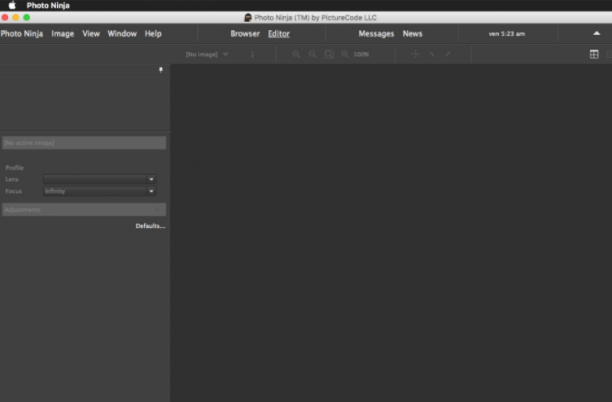Screen dimensions: 612x402
Task: Click the Photo Ninja macOS menu bar item
Action: click(x=48, y=5)
